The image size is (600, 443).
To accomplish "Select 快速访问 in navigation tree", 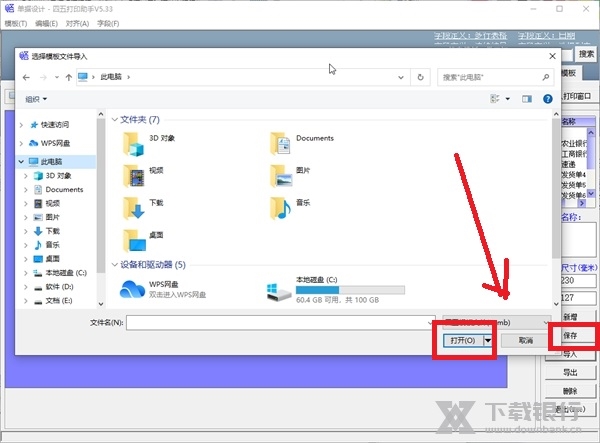I will (55, 125).
